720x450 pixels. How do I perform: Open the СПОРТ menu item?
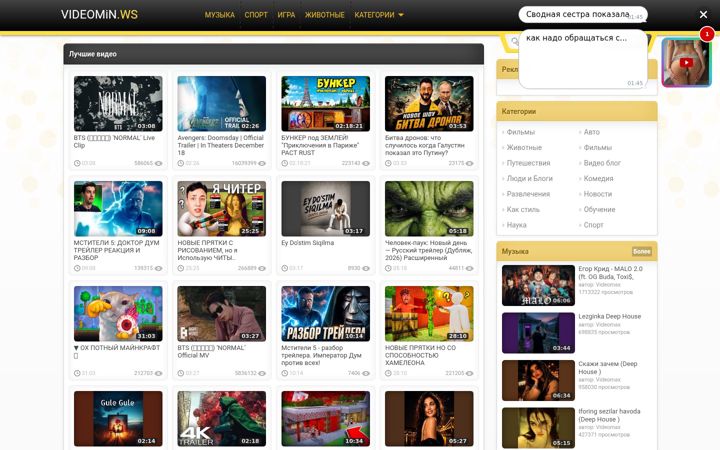[x=256, y=15]
